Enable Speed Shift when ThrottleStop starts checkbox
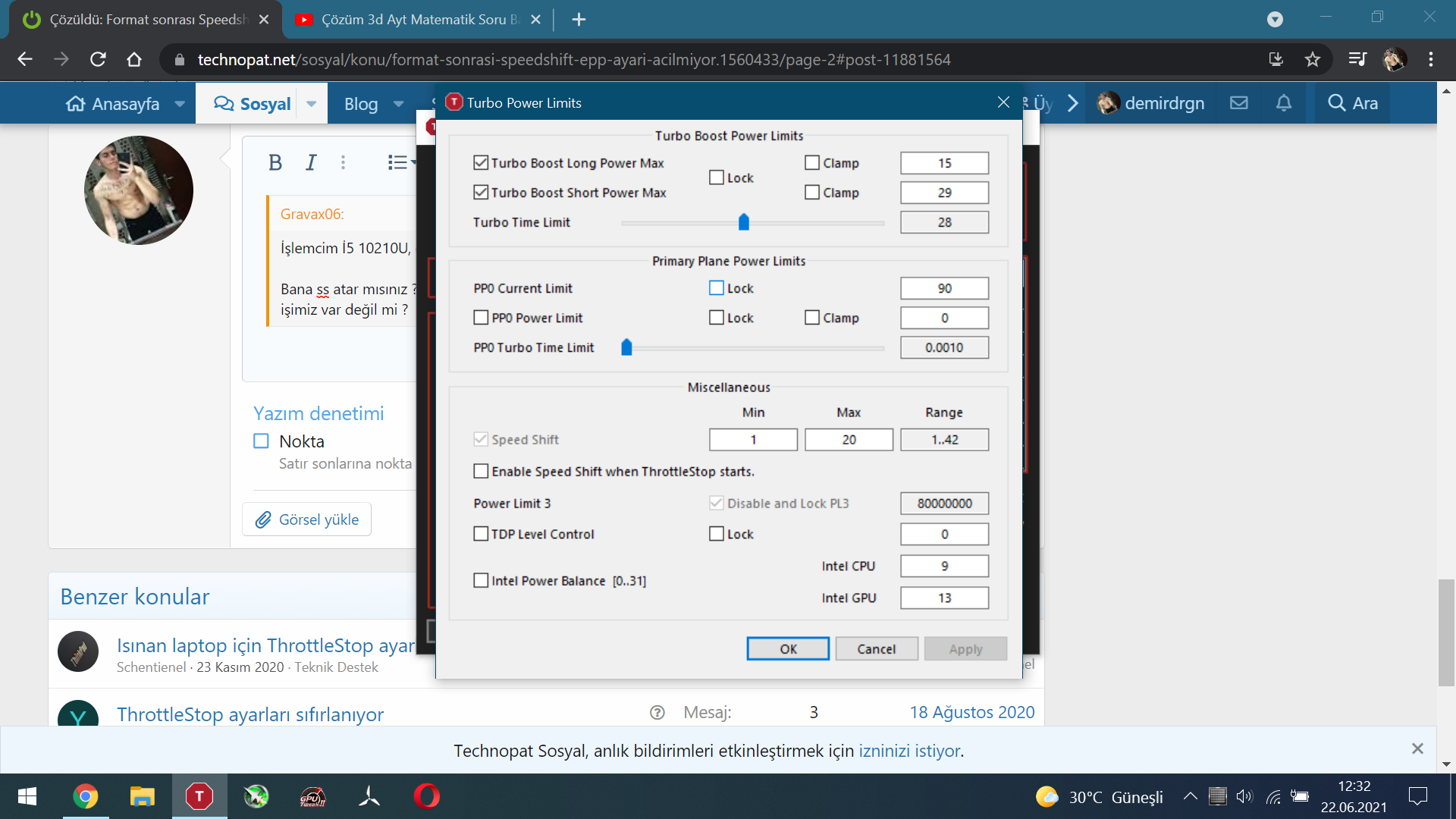 coord(481,472)
